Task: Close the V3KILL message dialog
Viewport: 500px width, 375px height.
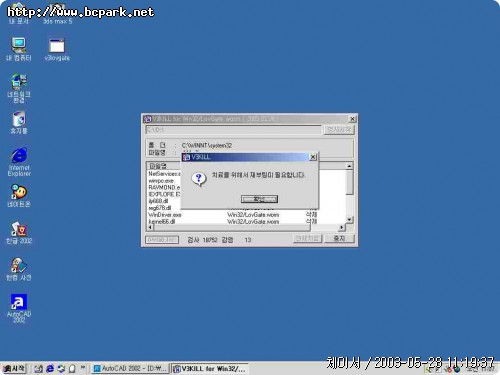Action: point(313,157)
